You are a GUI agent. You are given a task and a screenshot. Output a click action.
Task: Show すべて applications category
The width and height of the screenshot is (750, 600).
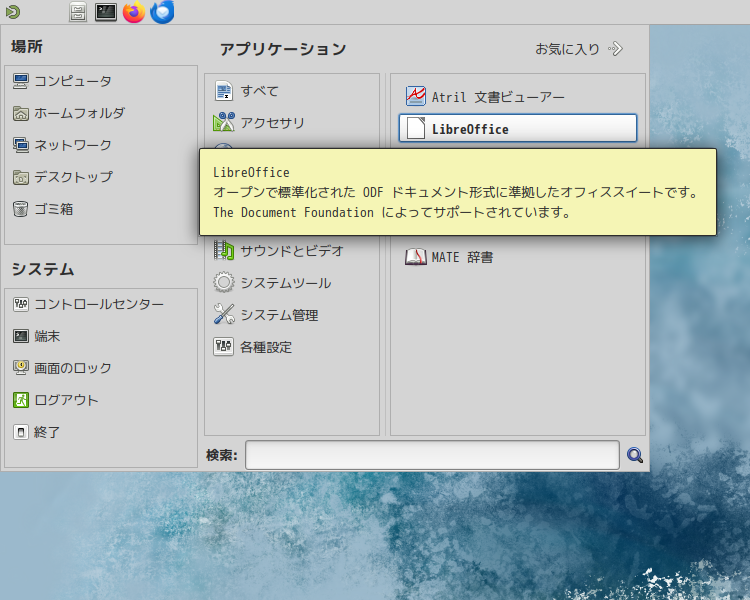coord(246,91)
